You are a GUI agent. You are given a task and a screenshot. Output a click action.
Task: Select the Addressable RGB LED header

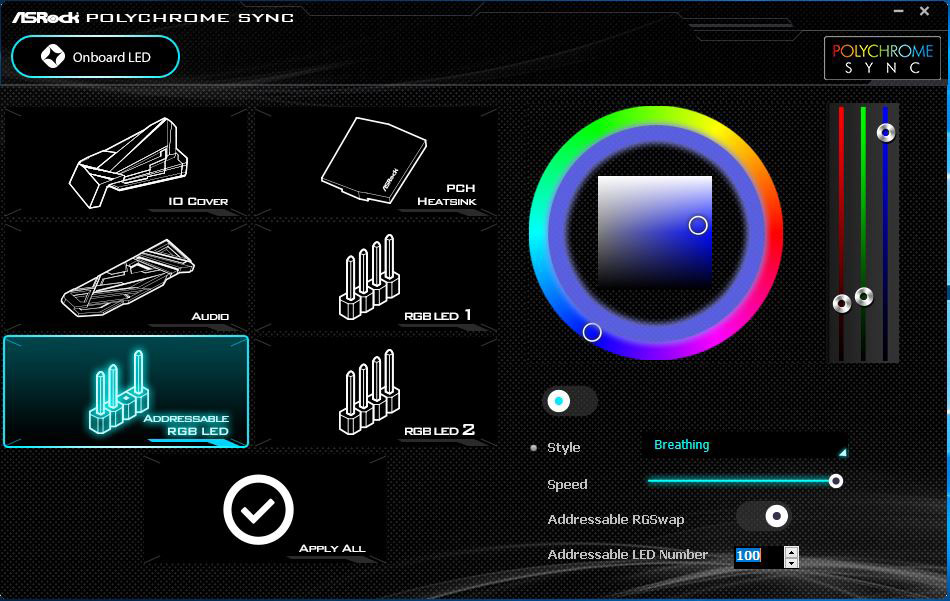coord(126,391)
